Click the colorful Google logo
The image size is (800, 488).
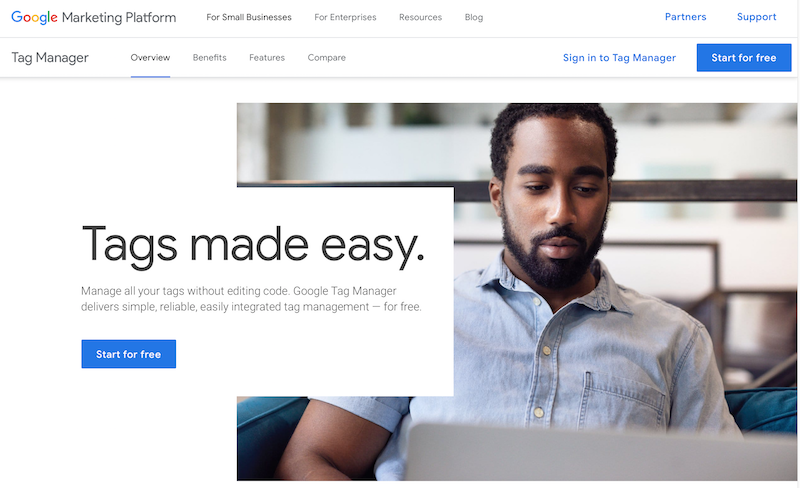(x=34, y=17)
